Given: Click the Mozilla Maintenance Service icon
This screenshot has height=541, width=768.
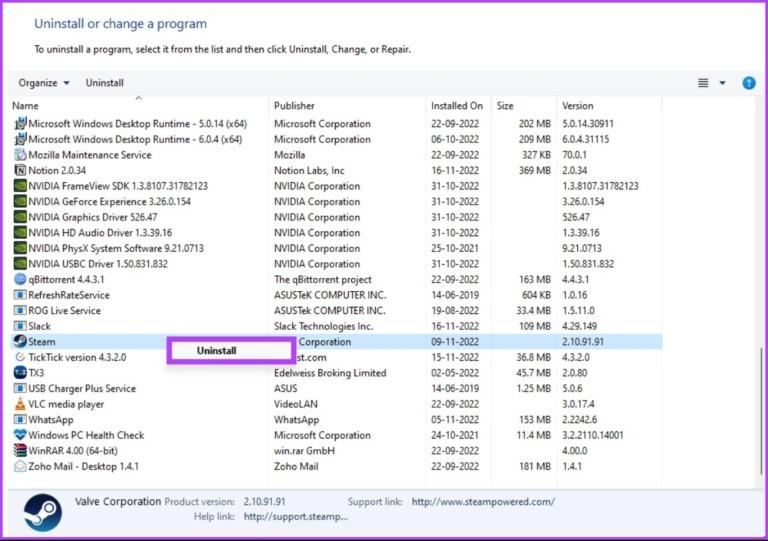Looking at the screenshot, I should pyautogui.click(x=20, y=154).
